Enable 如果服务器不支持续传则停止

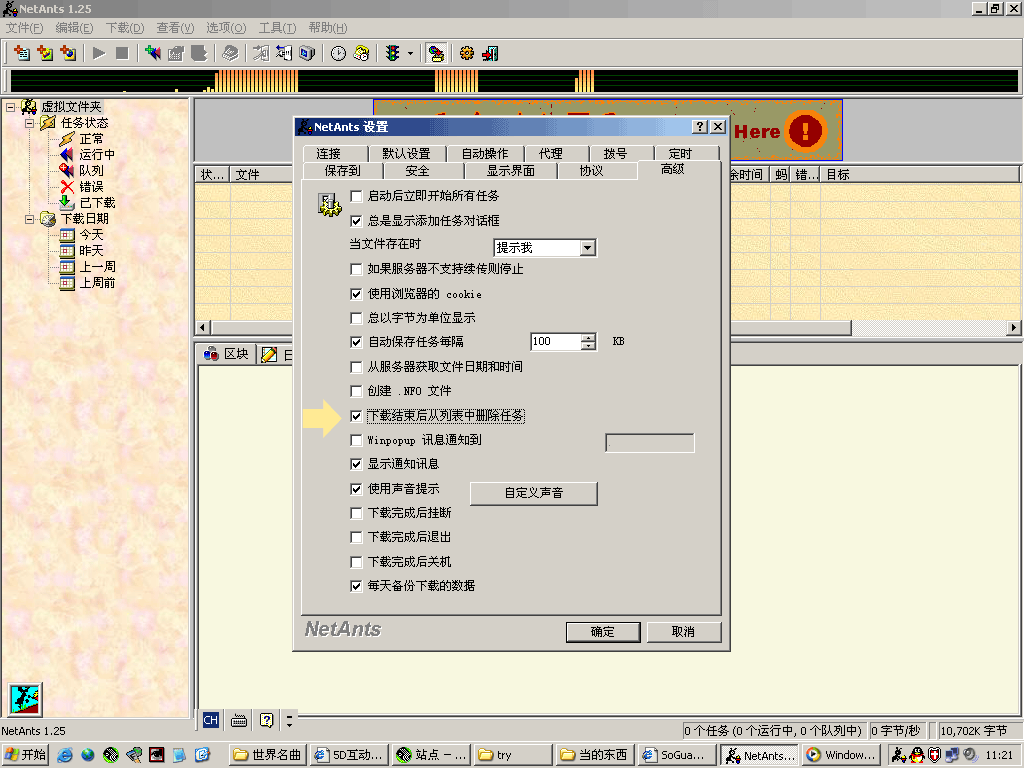tap(356, 269)
